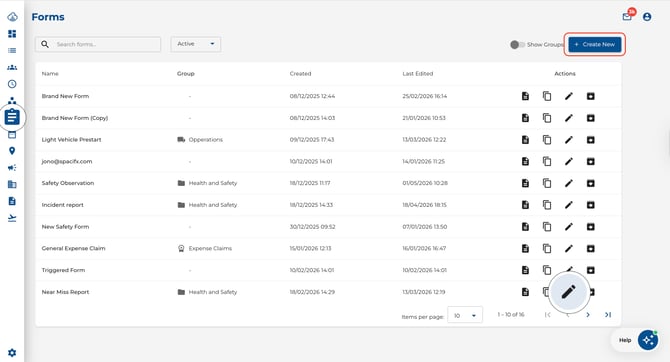Open the document icon in sidebar
The image size is (670, 362).
click(12, 201)
